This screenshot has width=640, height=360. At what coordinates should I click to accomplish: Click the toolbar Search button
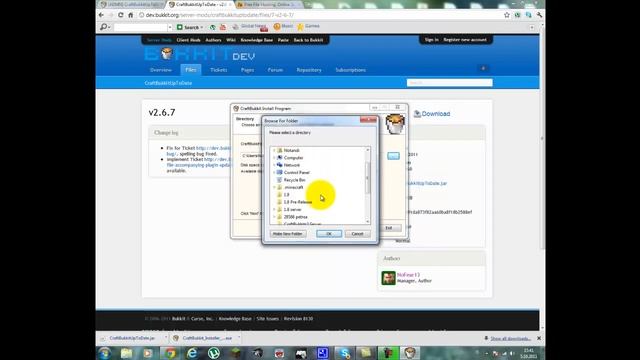[x=190, y=27]
